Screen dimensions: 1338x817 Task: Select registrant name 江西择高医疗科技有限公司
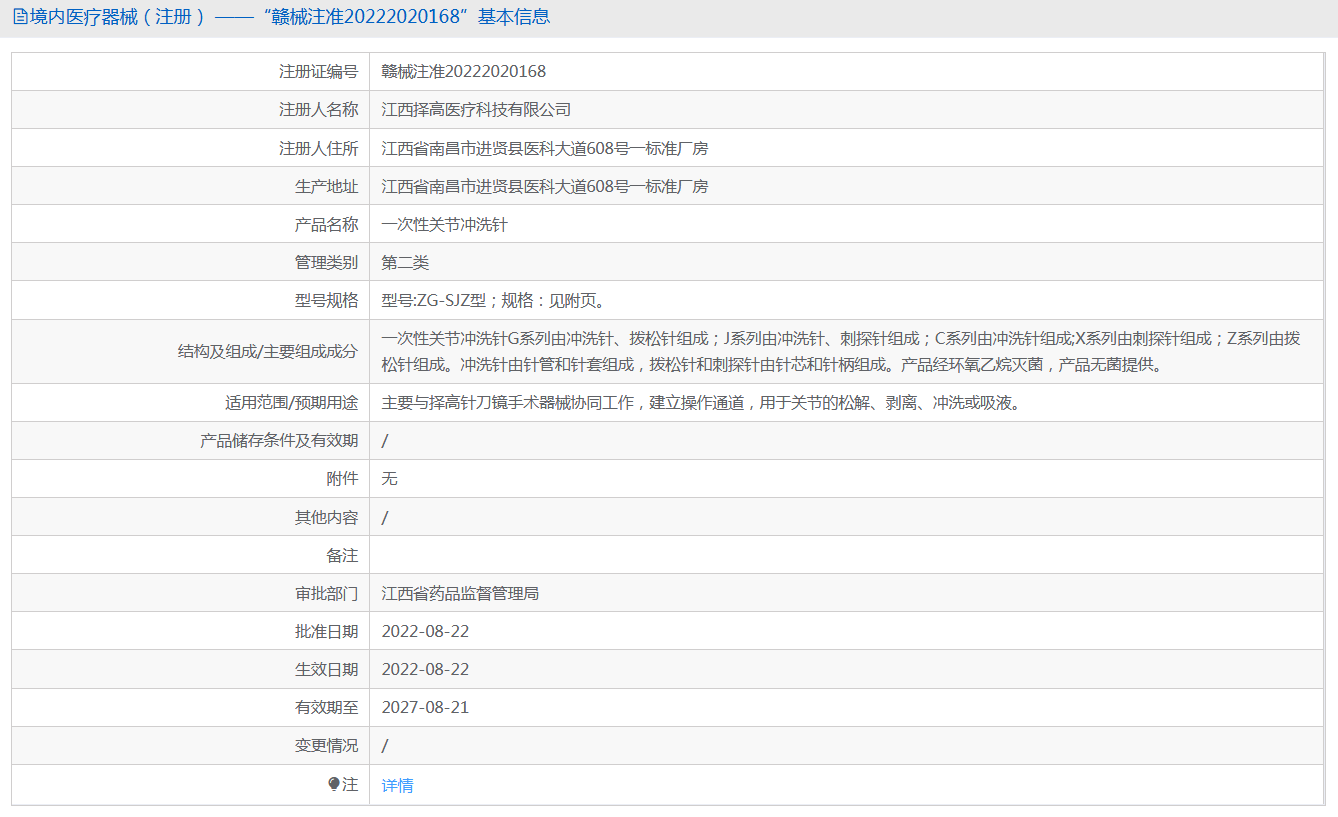(476, 109)
